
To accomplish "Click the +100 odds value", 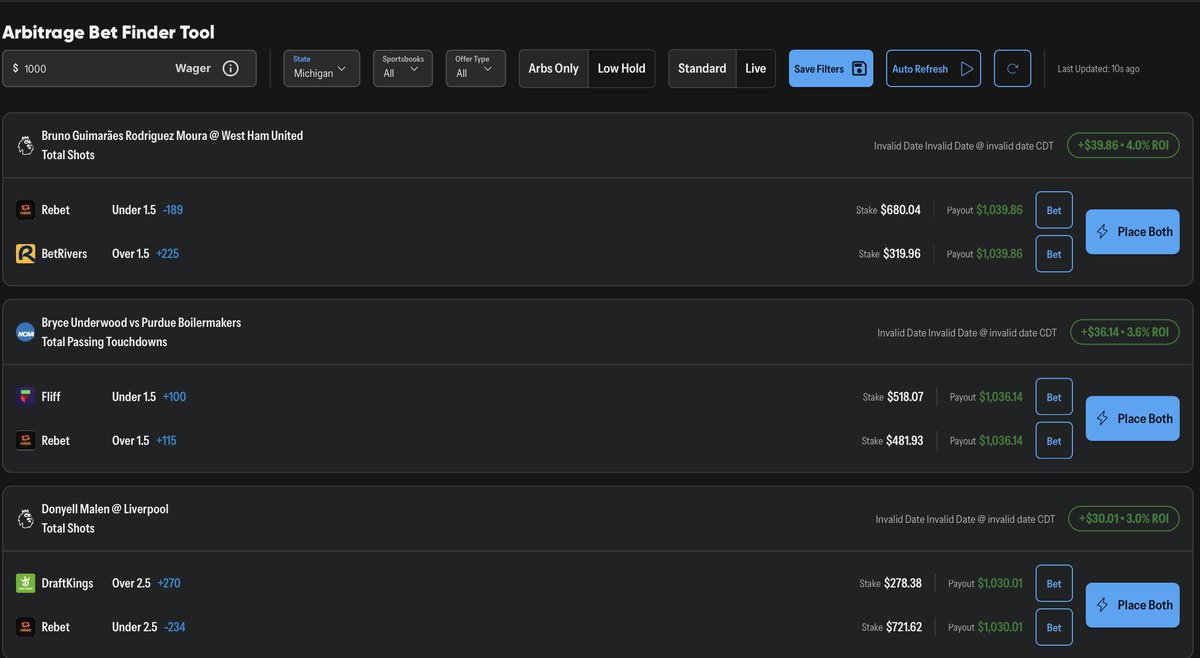I will click(x=174, y=397).
